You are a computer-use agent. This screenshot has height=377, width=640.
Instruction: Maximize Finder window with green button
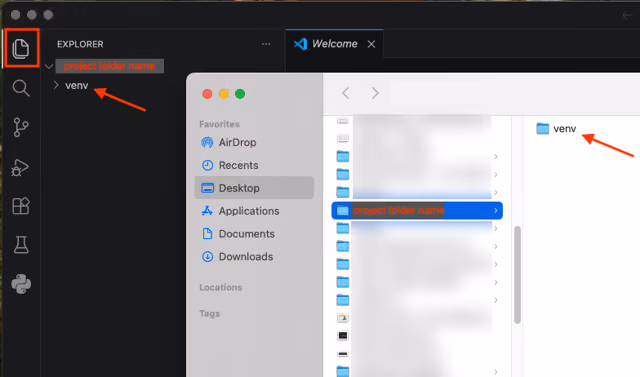coord(240,94)
